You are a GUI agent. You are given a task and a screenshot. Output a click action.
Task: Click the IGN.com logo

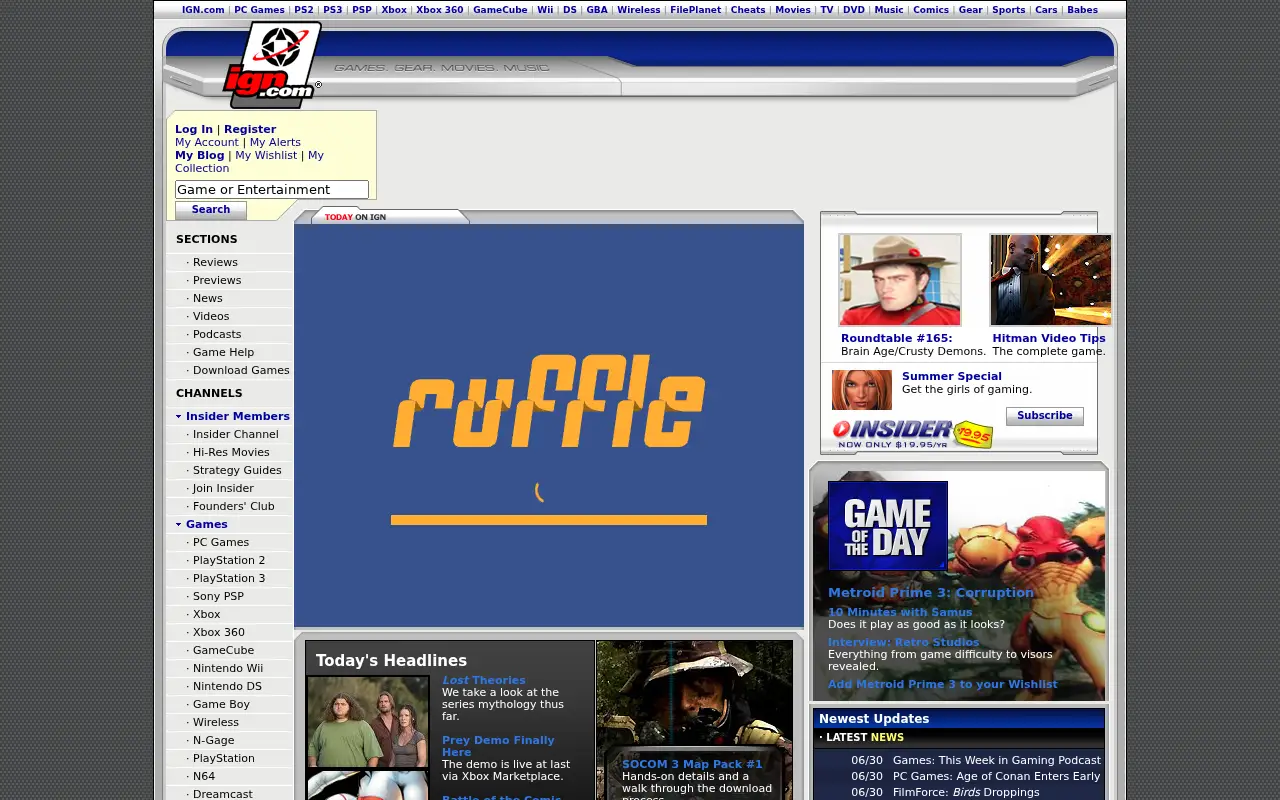[272, 64]
